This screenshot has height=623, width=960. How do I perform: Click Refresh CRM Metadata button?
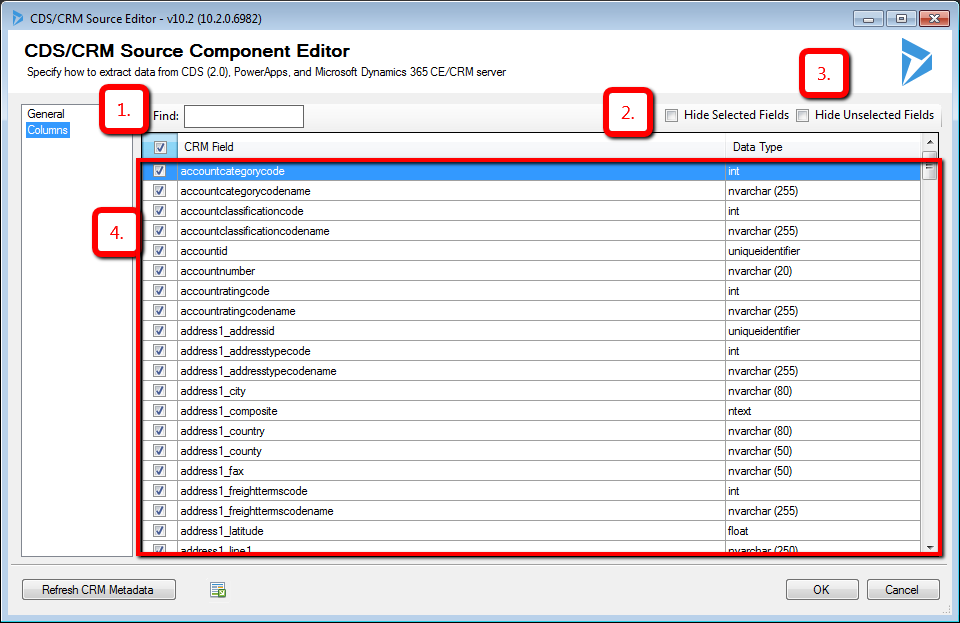99,590
